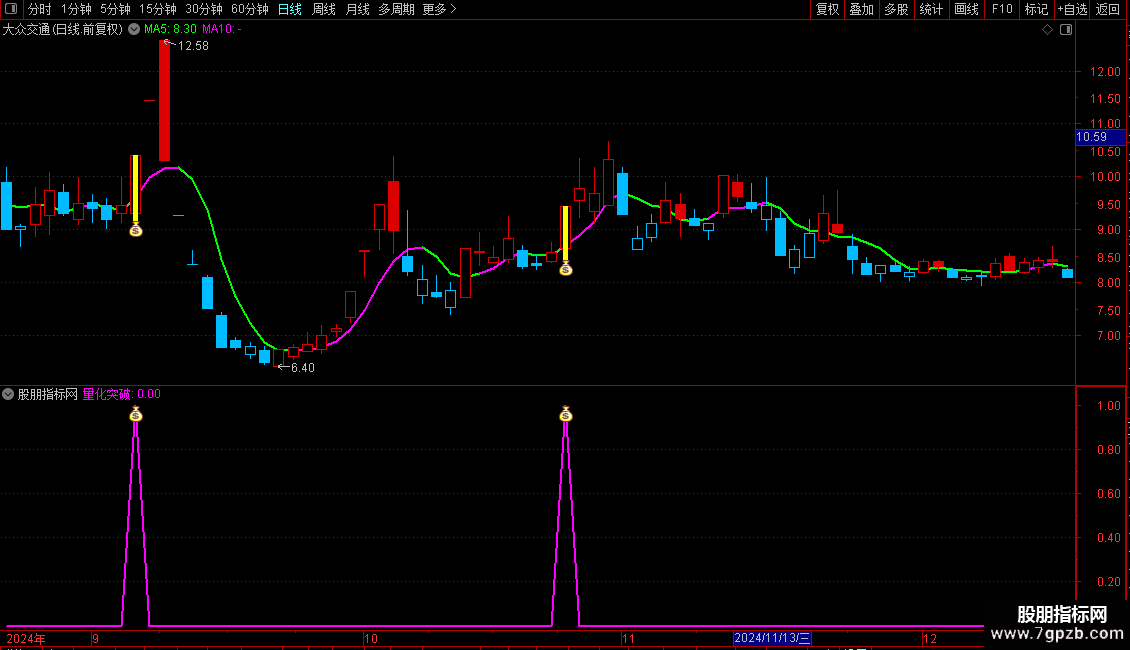Image resolution: width=1130 pixels, height=650 pixels.
Task: Click the money bag under late-October's yellow candle
Action: (x=566, y=269)
